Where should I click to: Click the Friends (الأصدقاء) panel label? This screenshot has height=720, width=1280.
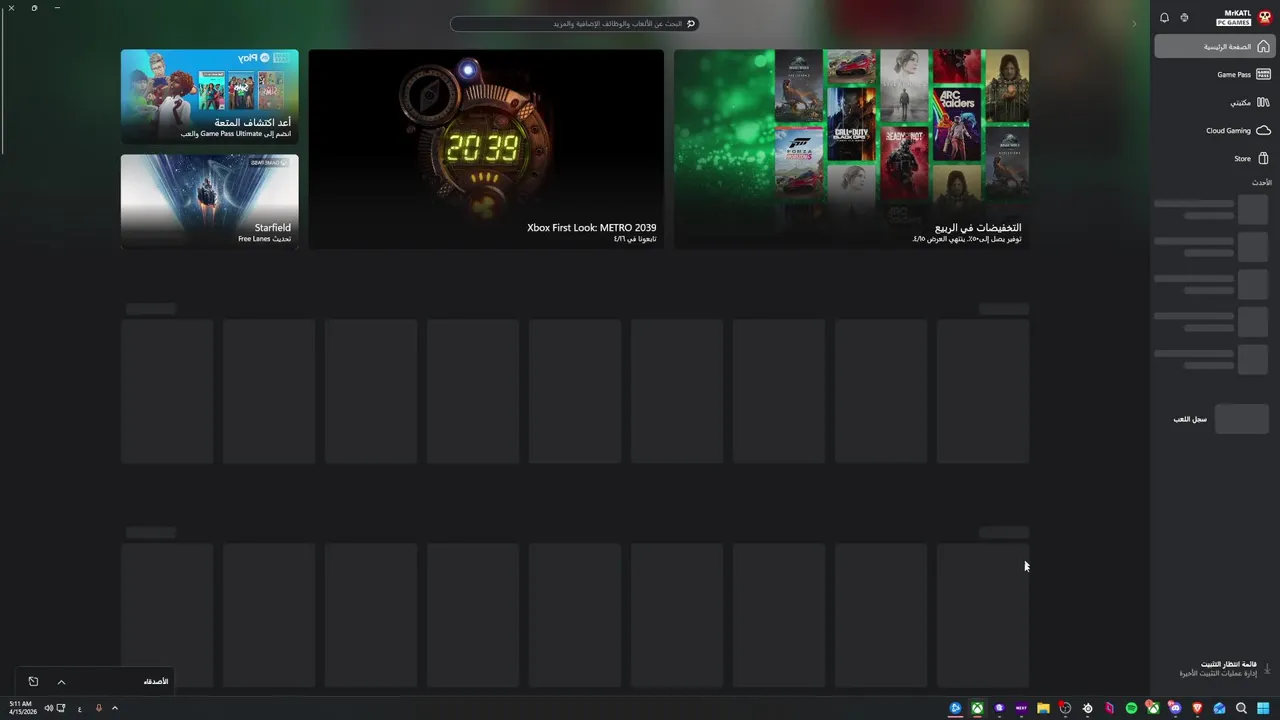[155, 681]
